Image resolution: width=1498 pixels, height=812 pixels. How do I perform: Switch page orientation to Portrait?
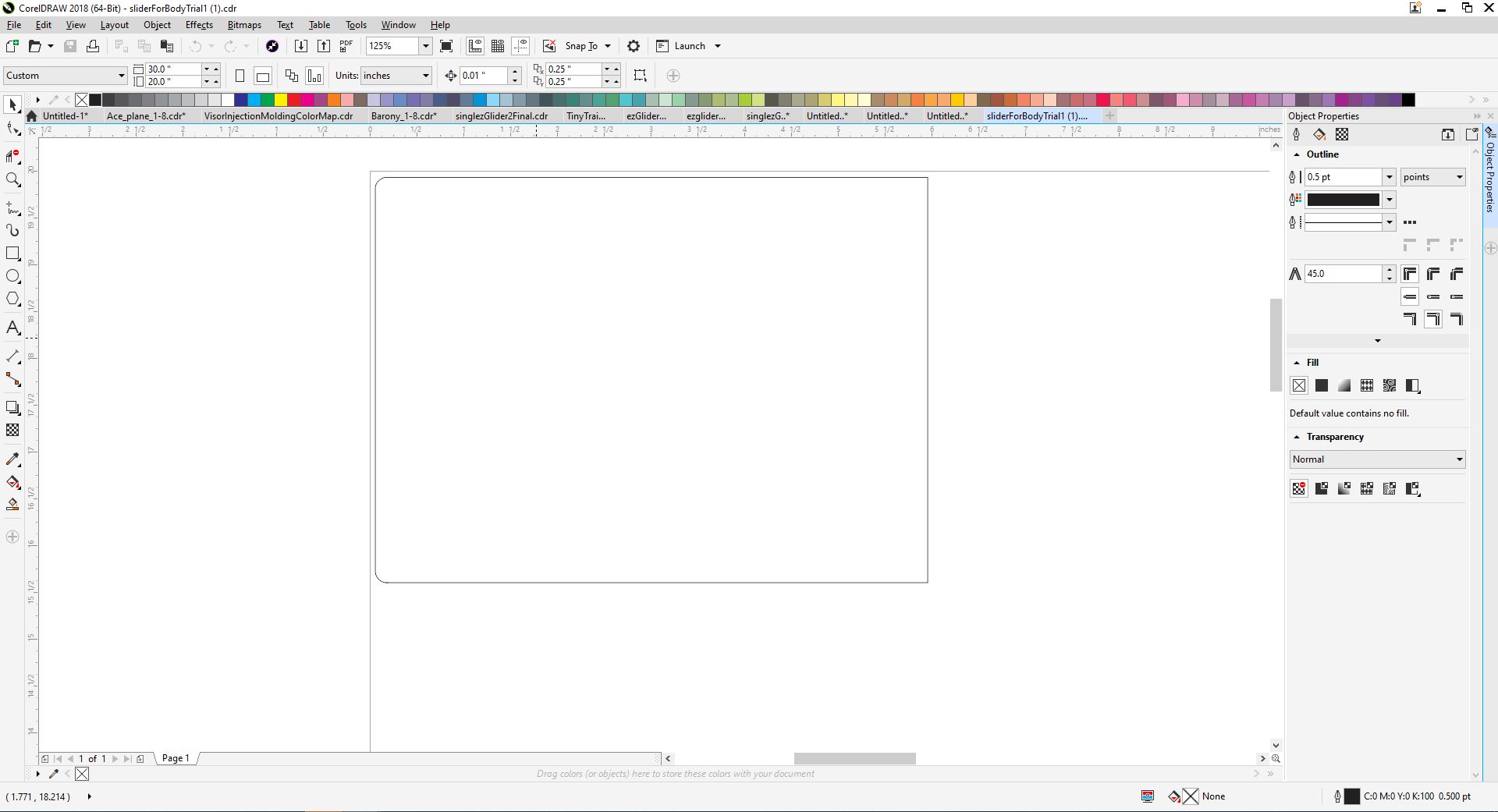[240, 76]
